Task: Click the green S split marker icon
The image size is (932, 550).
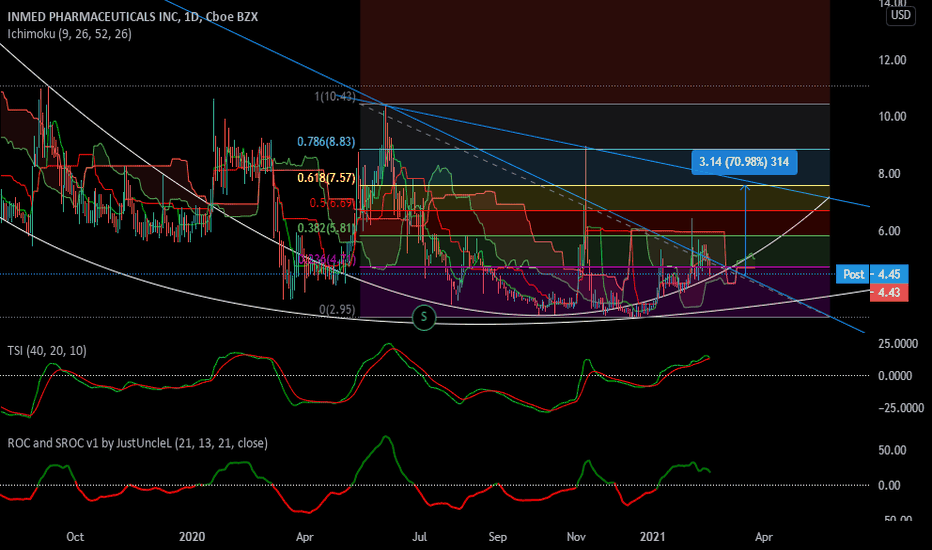Action: click(424, 317)
